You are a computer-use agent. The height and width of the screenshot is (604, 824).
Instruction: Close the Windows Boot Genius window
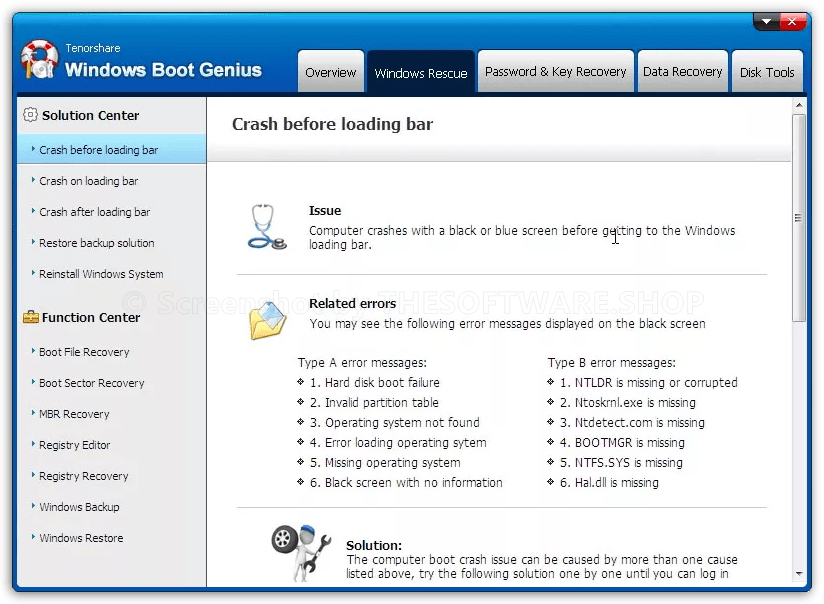click(x=792, y=22)
